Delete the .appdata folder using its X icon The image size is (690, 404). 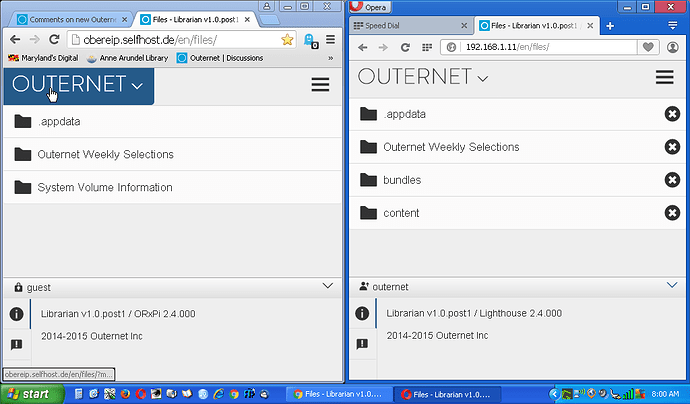coord(671,114)
